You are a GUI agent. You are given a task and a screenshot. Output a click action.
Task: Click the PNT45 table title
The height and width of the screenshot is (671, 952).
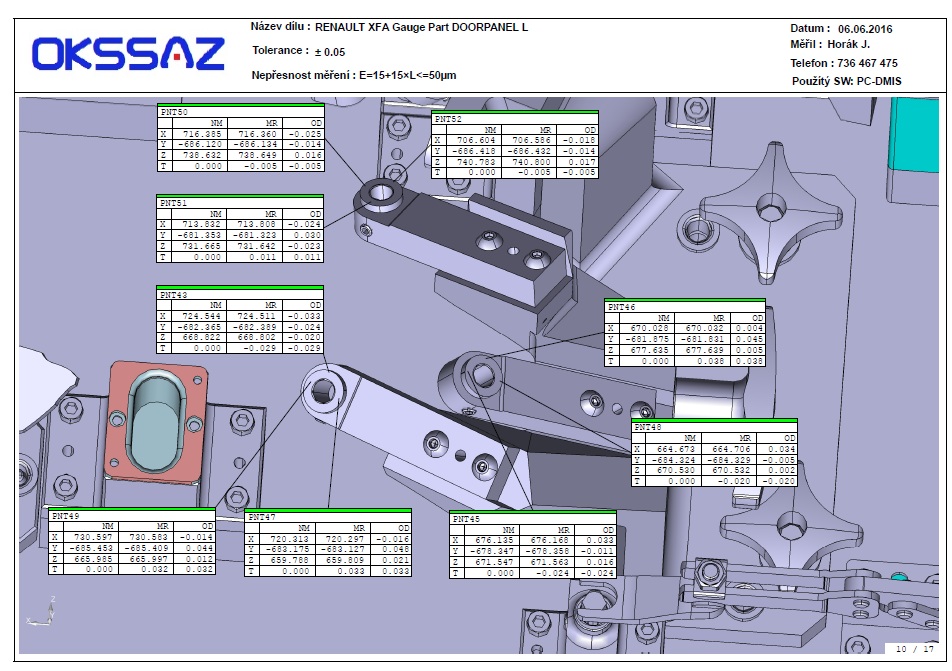tap(466, 519)
